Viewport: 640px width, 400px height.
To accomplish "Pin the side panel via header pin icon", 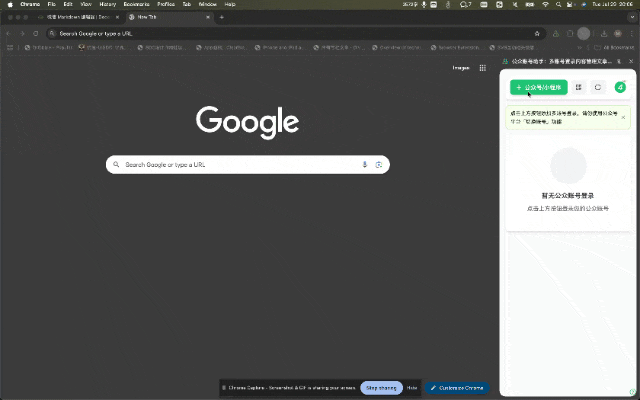I will point(619,61).
